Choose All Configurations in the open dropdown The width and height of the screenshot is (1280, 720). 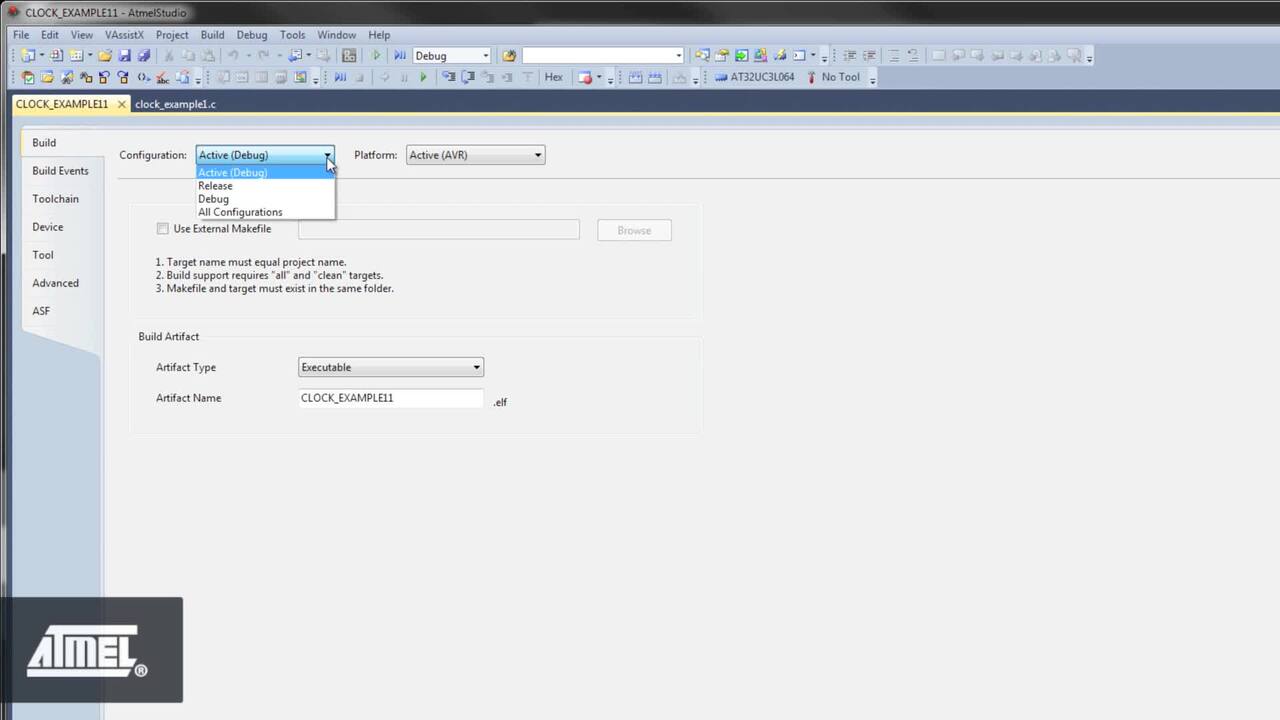(x=240, y=212)
